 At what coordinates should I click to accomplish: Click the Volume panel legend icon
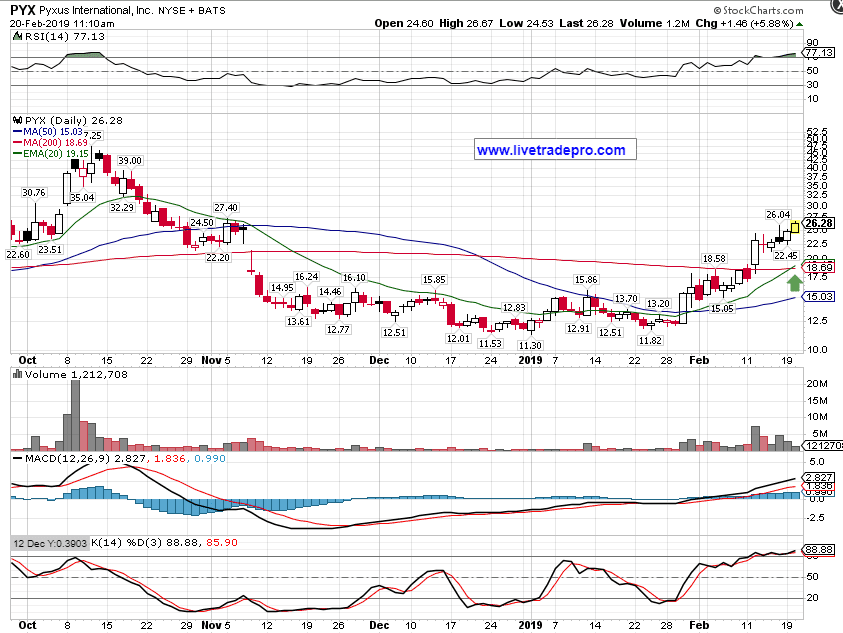coord(16,375)
